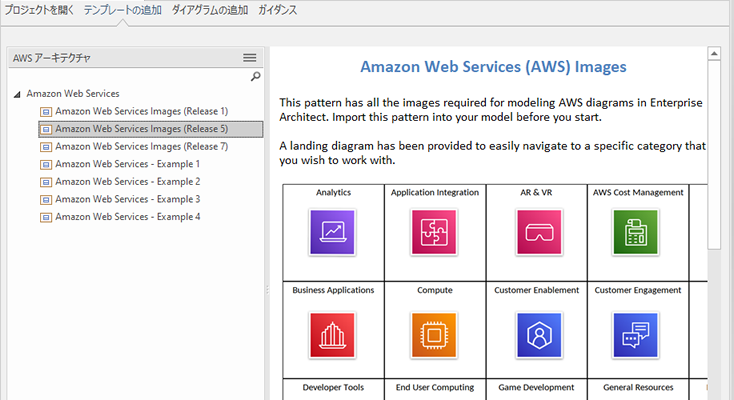Switch to the ダイアグラムの追加 tab
The width and height of the screenshot is (734, 400).
click(210, 10)
